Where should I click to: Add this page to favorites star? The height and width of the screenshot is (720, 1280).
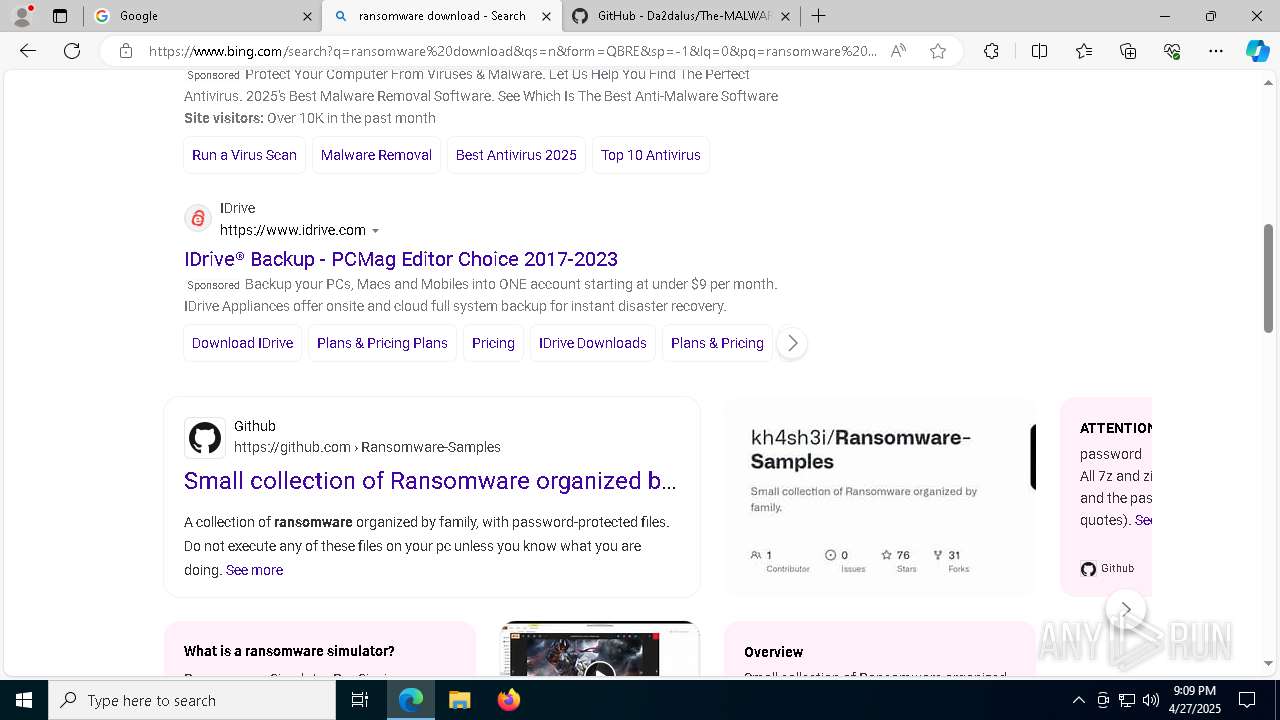coord(938,51)
